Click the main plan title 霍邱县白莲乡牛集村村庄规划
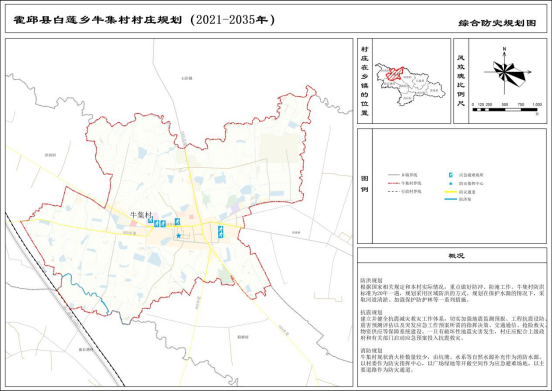 (x=98, y=20)
